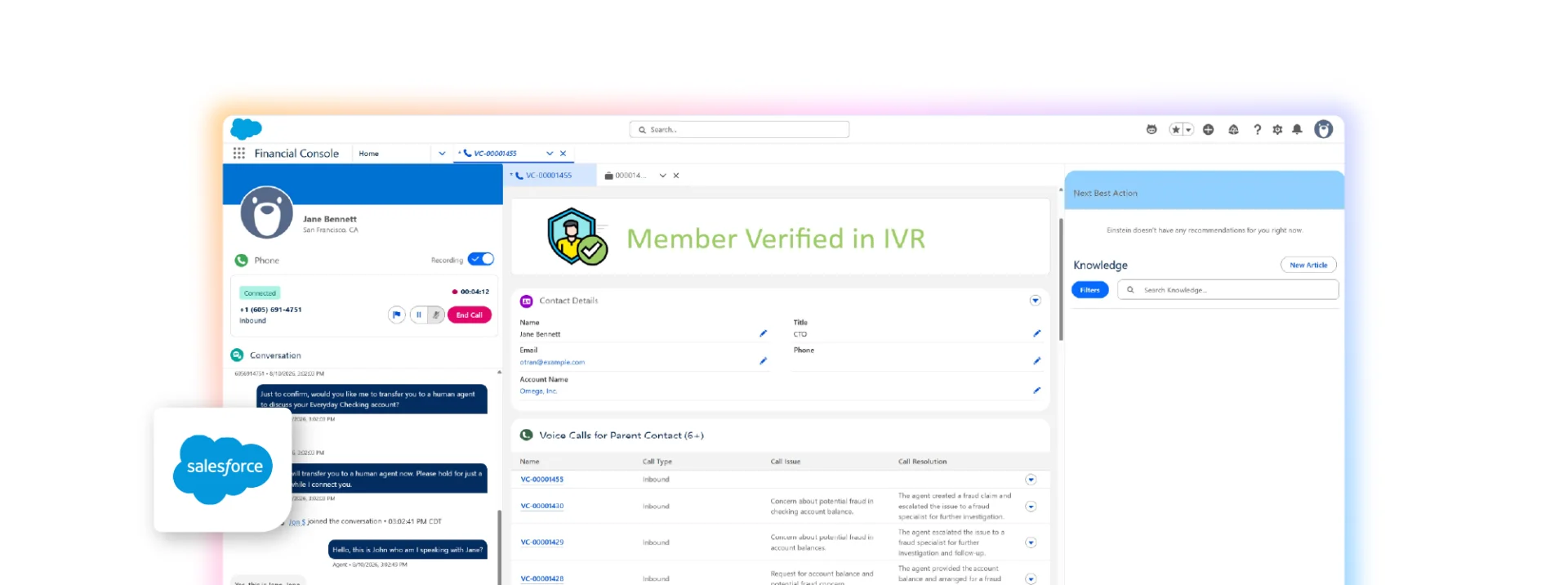Click the Favorites star icon

1176,130
